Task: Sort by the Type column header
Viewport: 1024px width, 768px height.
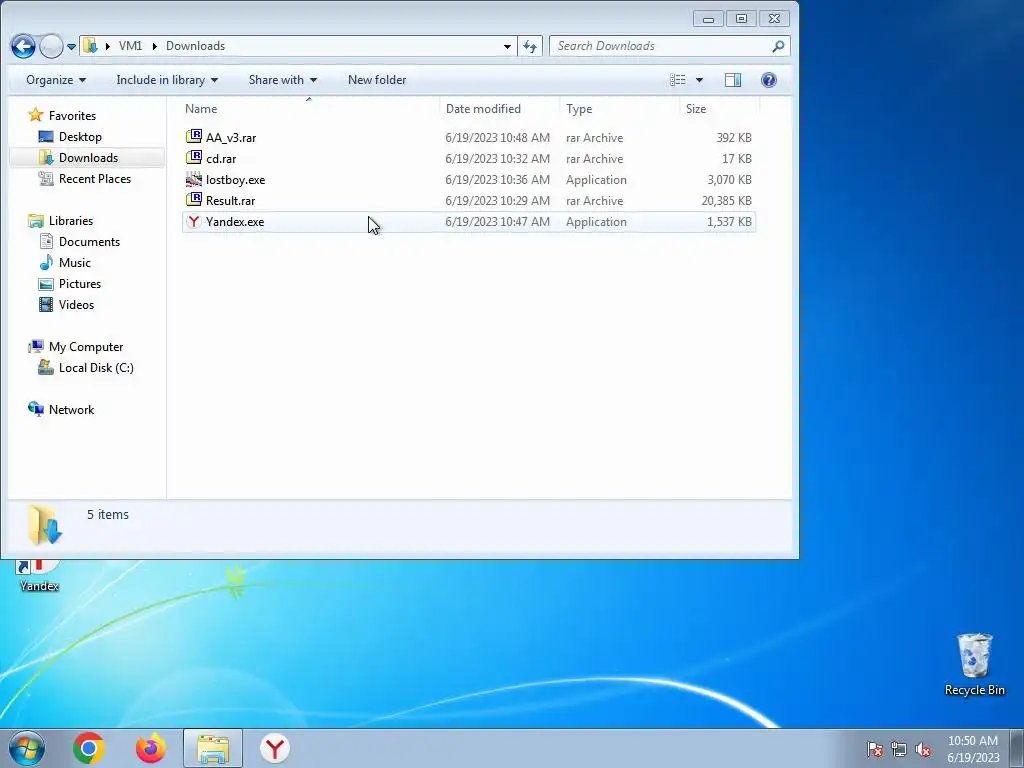Action: click(x=619, y=108)
